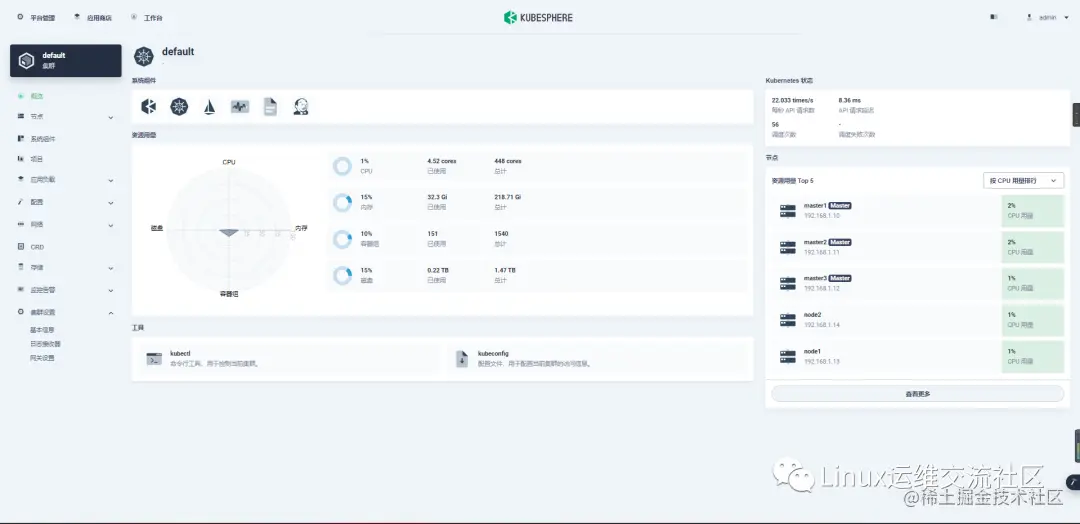Click the kubeconfig file download icon
The width and height of the screenshot is (1080, 524).
click(462, 359)
